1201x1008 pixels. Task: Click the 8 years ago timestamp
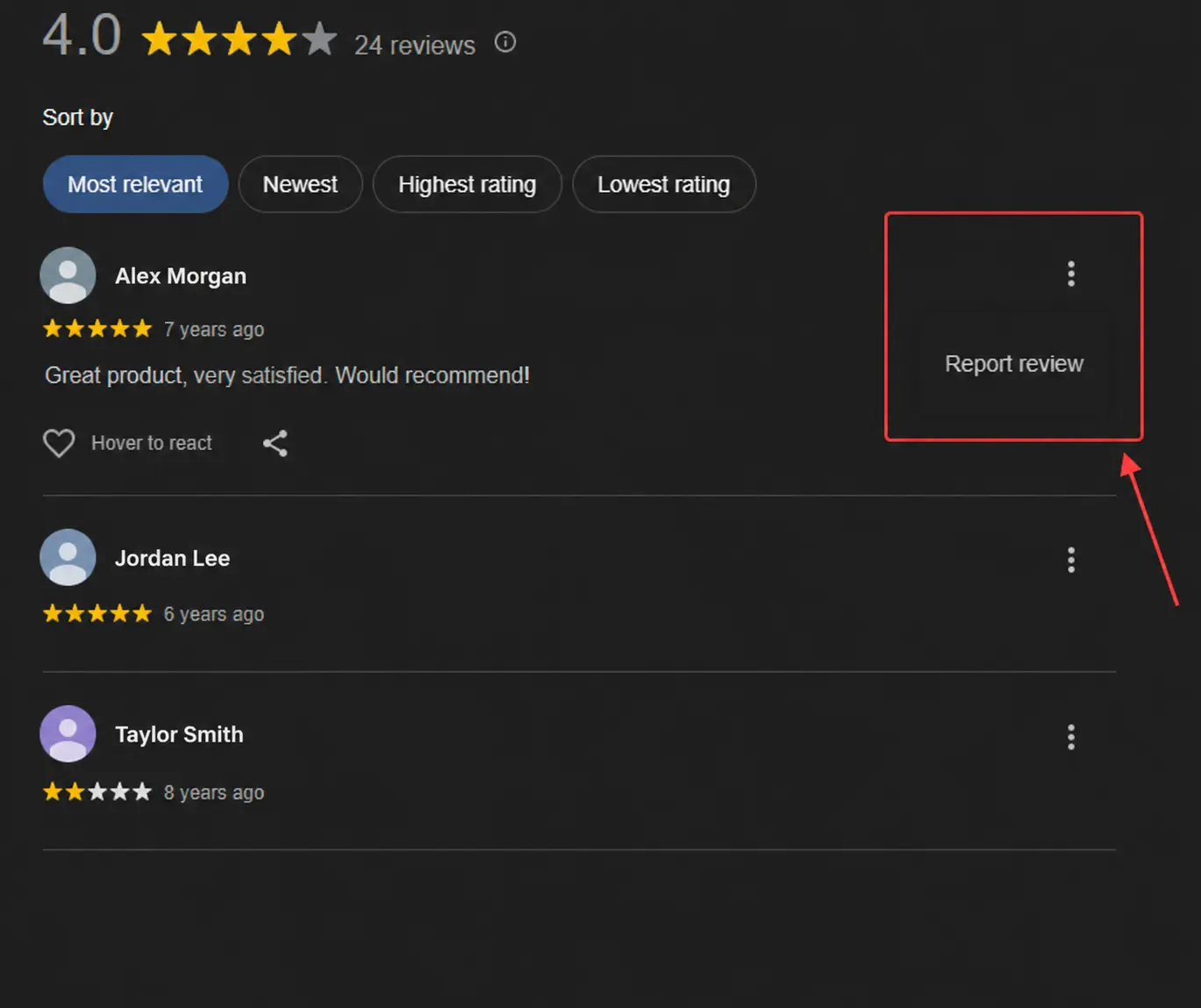pos(214,793)
